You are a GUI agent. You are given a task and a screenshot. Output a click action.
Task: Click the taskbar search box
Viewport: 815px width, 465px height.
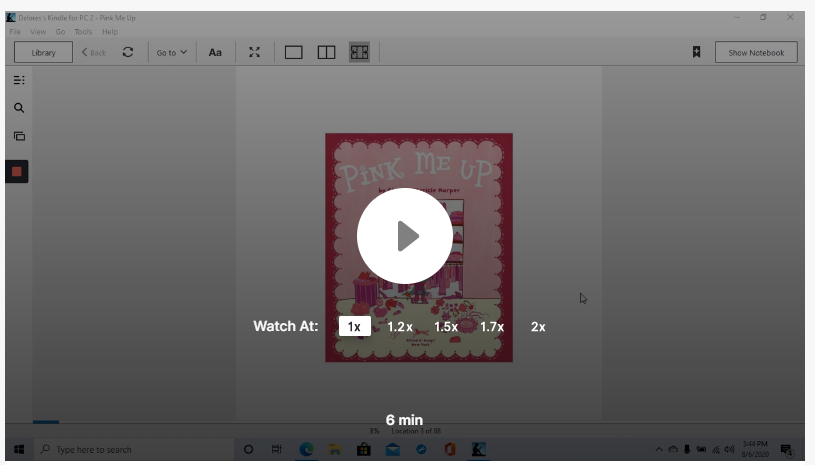coord(134,449)
